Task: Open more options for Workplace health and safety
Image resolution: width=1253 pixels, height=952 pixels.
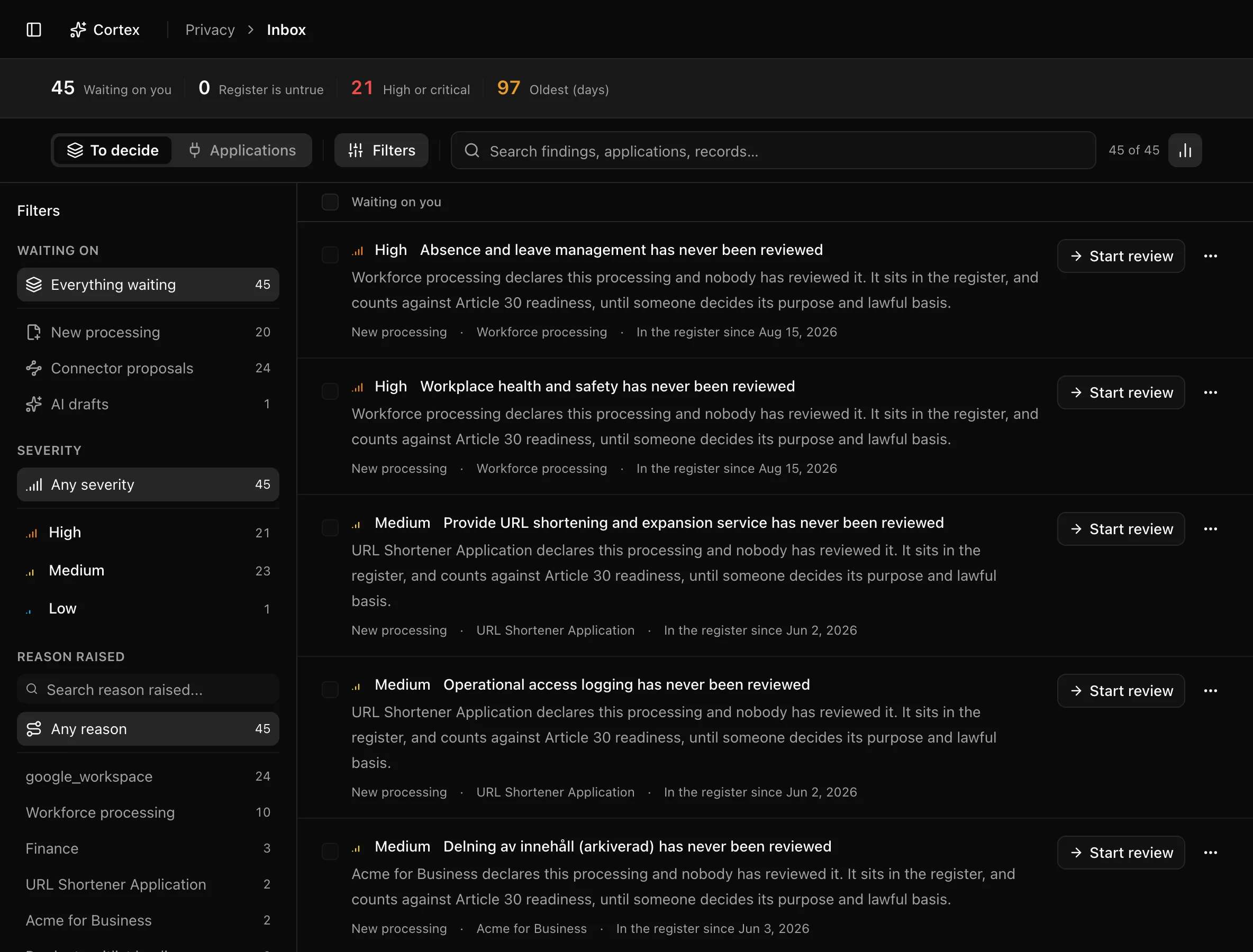Action: (x=1211, y=392)
